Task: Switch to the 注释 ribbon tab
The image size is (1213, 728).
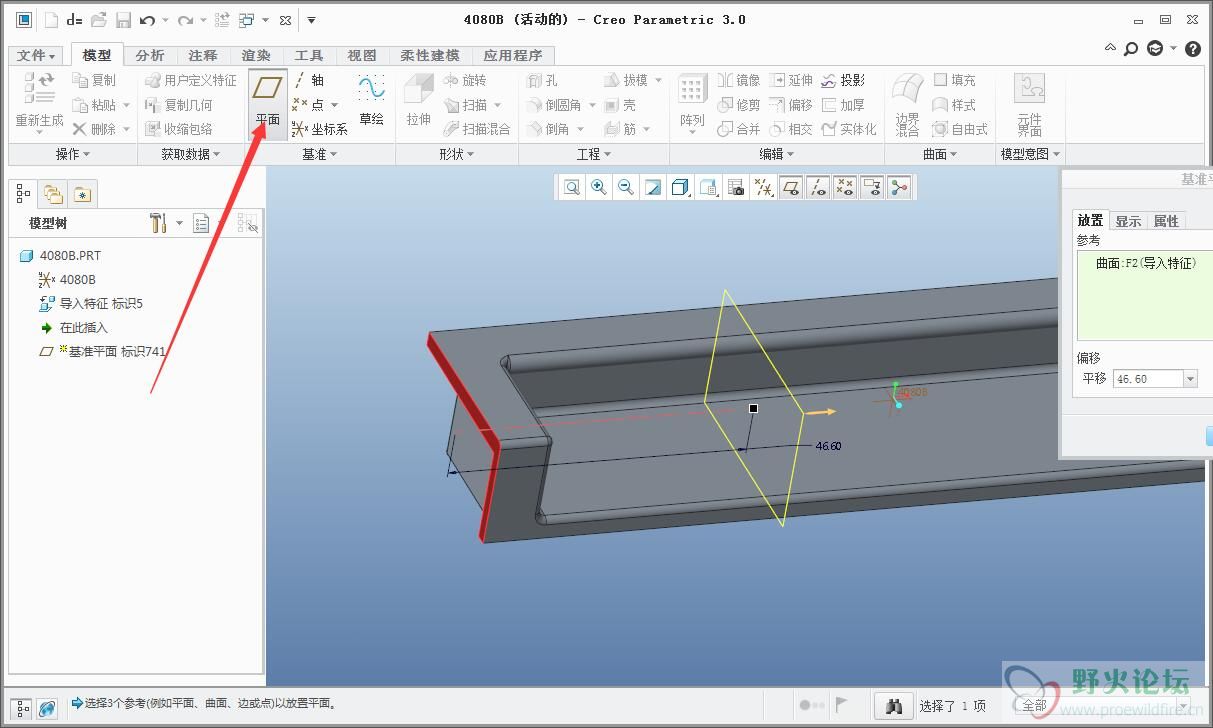Action: [x=203, y=55]
